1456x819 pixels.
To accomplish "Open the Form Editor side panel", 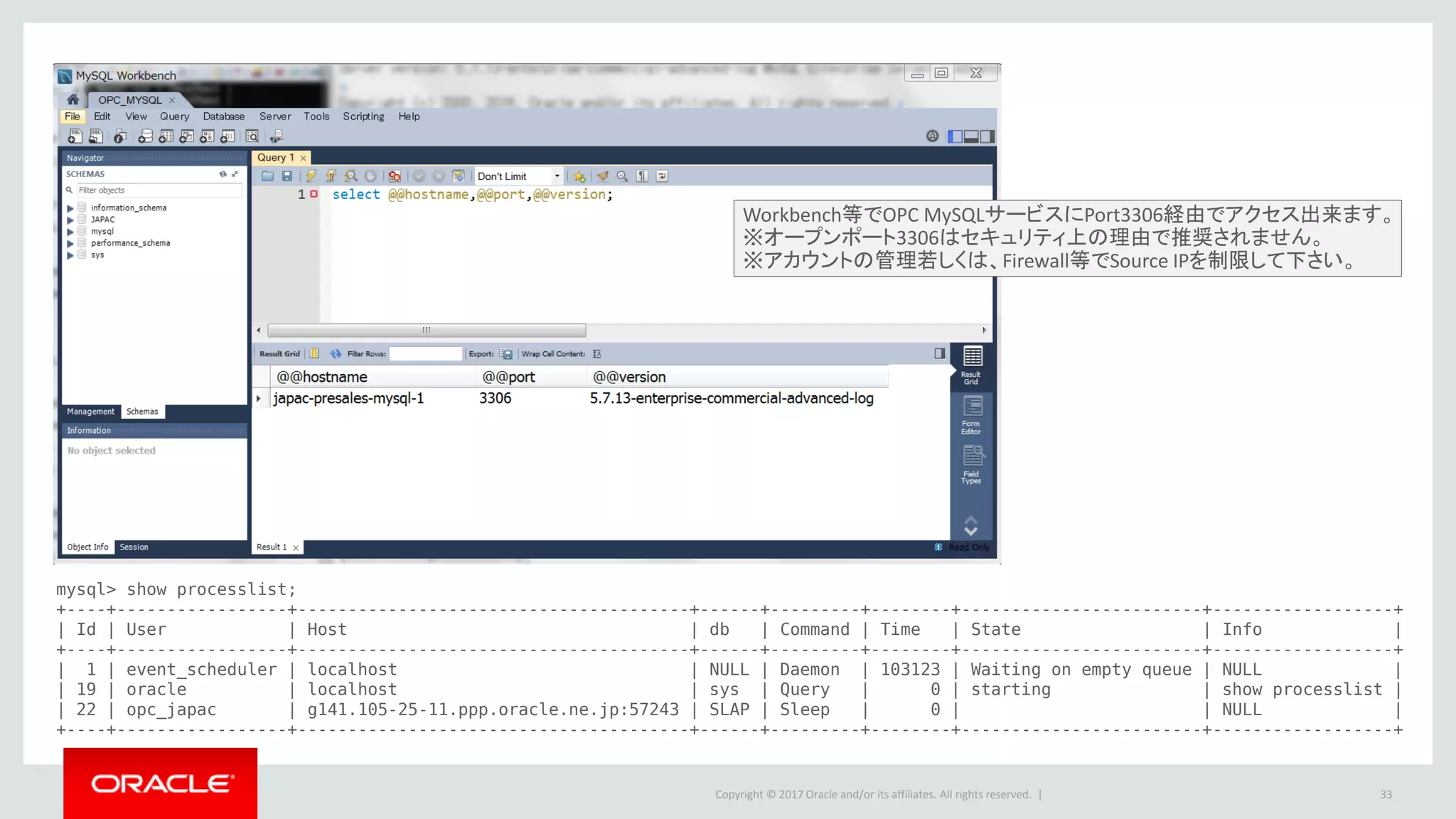I will (971, 415).
